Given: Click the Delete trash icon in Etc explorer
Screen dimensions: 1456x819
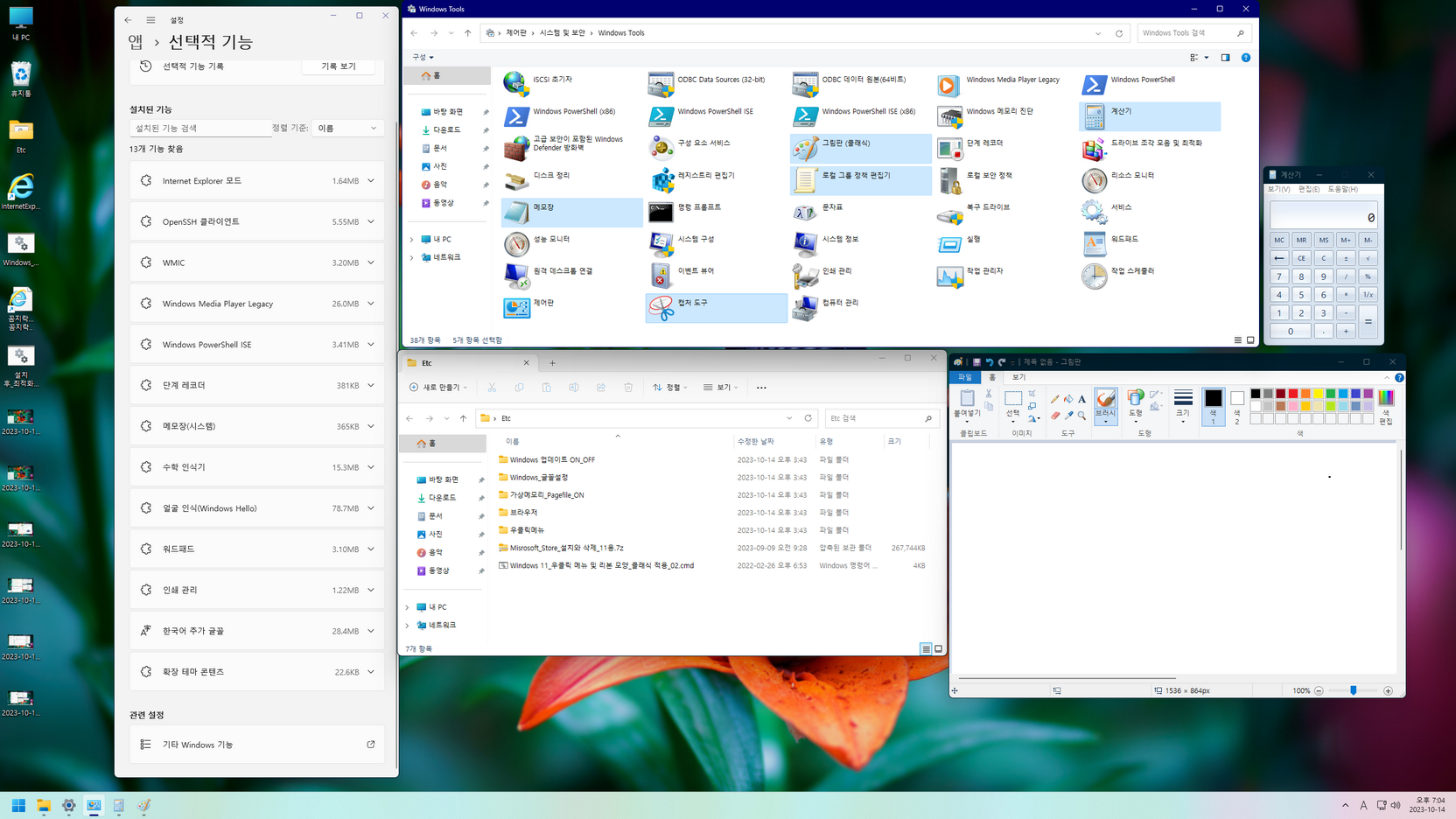Looking at the screenshot, I should pyautogui.click(x=628, y=388).
